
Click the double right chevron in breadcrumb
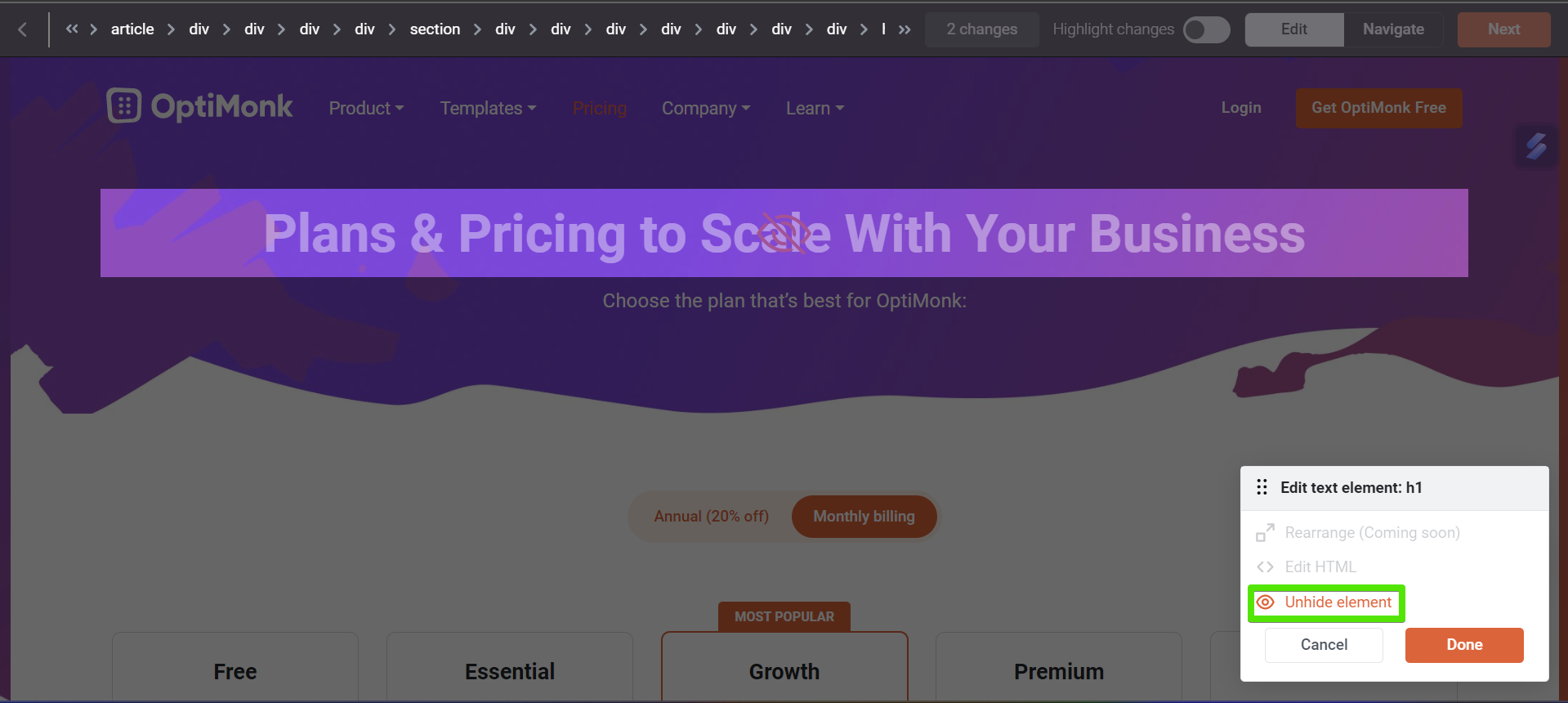pyautogui.click(x=905, y=29)
